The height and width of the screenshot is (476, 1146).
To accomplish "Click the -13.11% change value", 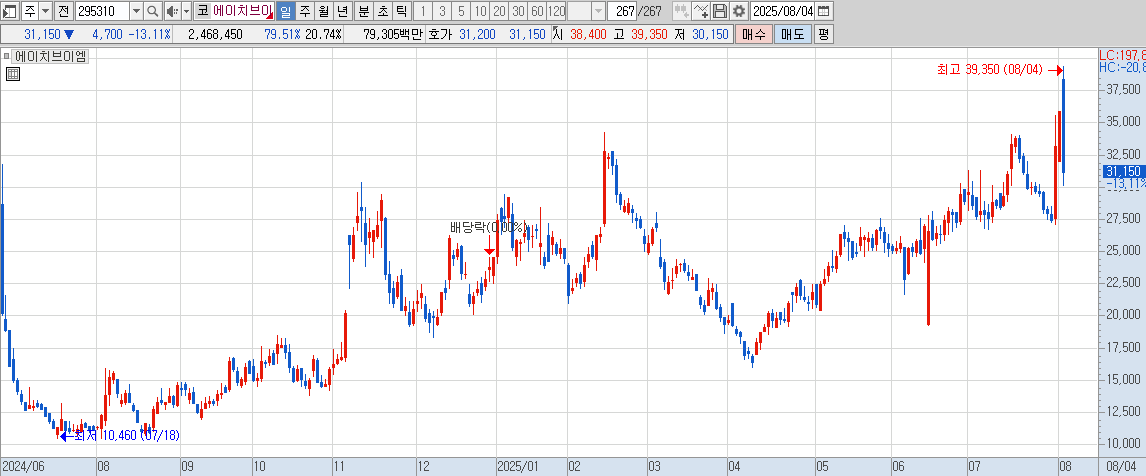I will pyautogui.click(x=150, y=34).
